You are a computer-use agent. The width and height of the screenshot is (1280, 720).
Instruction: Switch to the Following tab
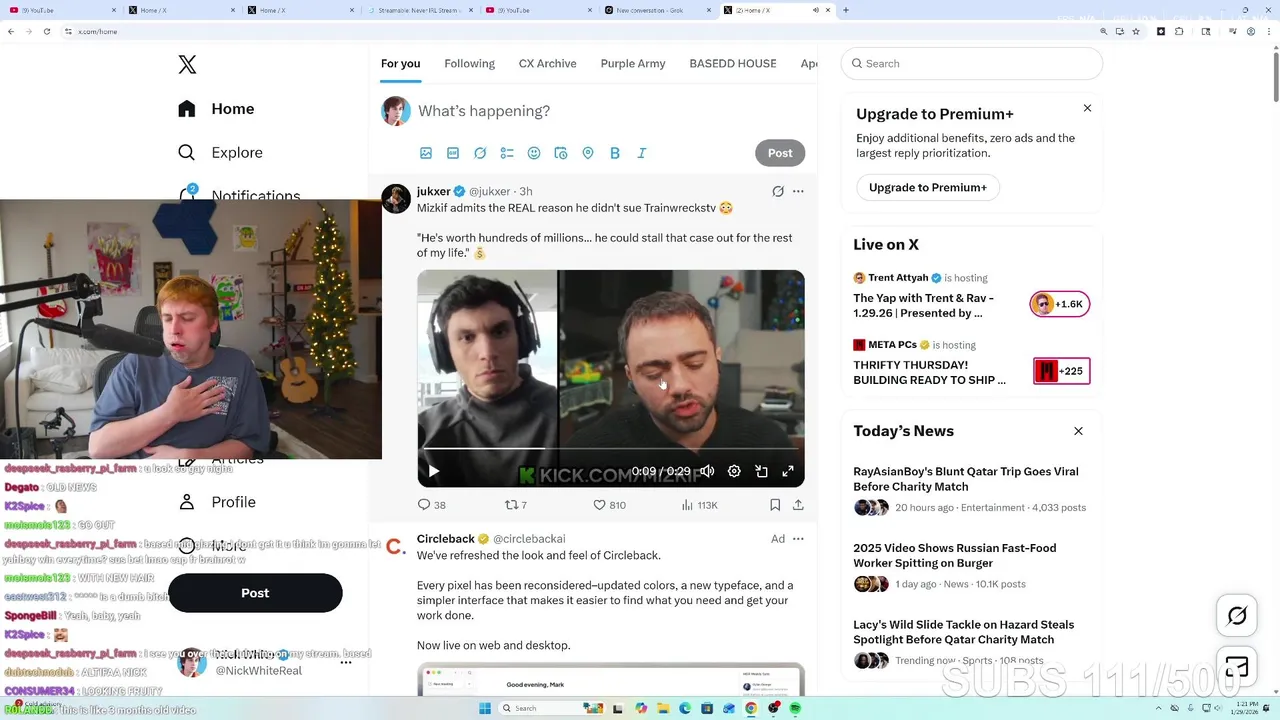[x=469, y=64]
